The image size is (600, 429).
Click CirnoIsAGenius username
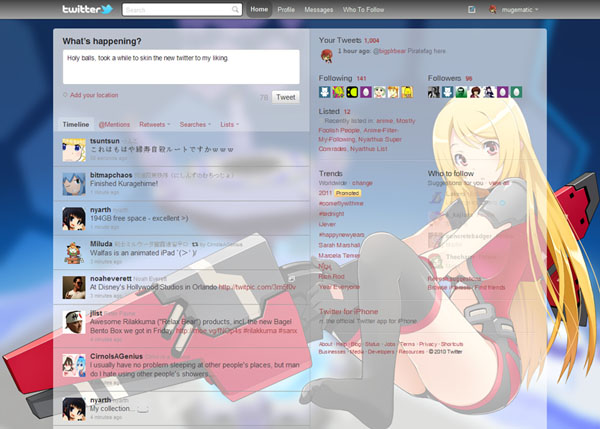click(x=116, y=356)
